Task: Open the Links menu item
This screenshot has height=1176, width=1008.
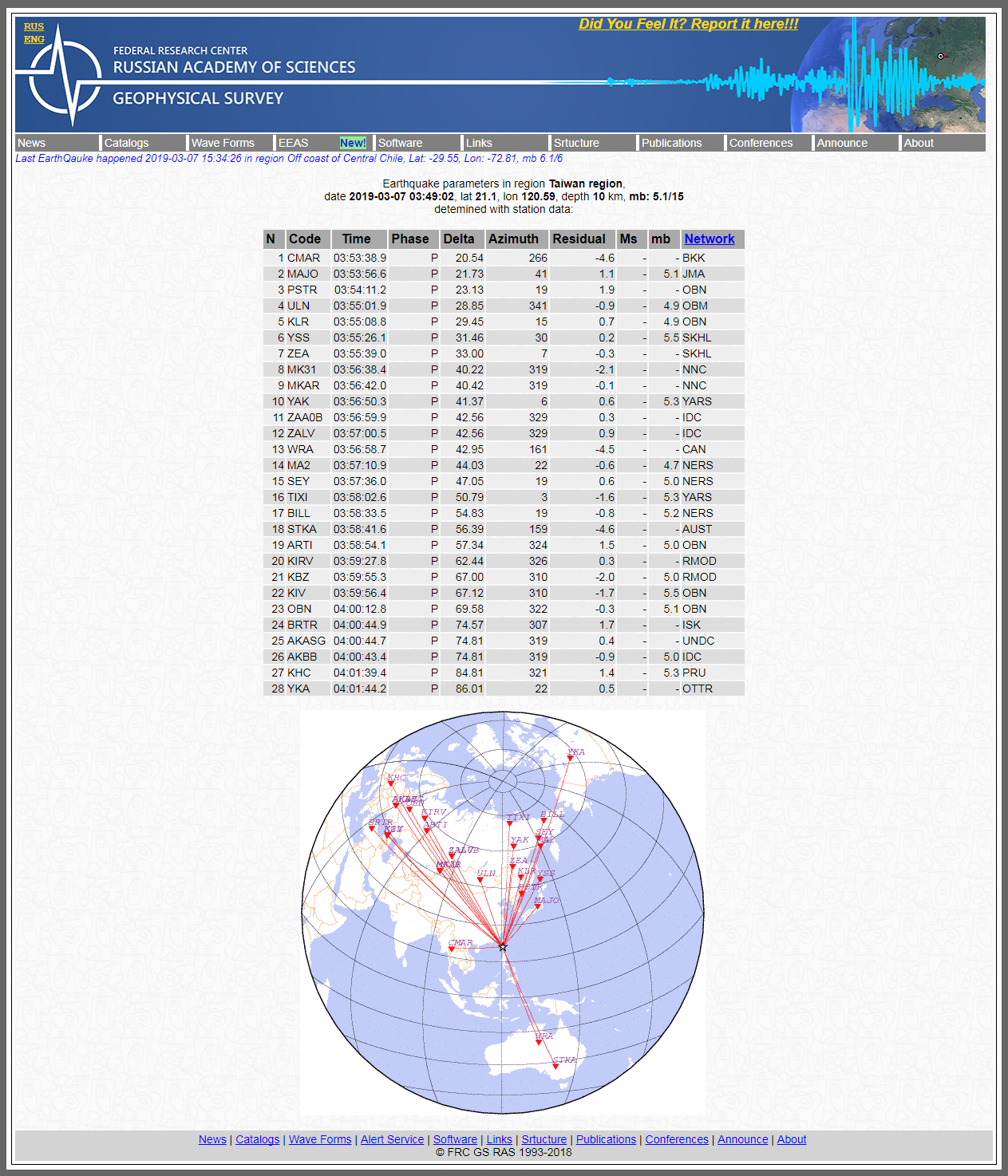Action: pos(506,143)
